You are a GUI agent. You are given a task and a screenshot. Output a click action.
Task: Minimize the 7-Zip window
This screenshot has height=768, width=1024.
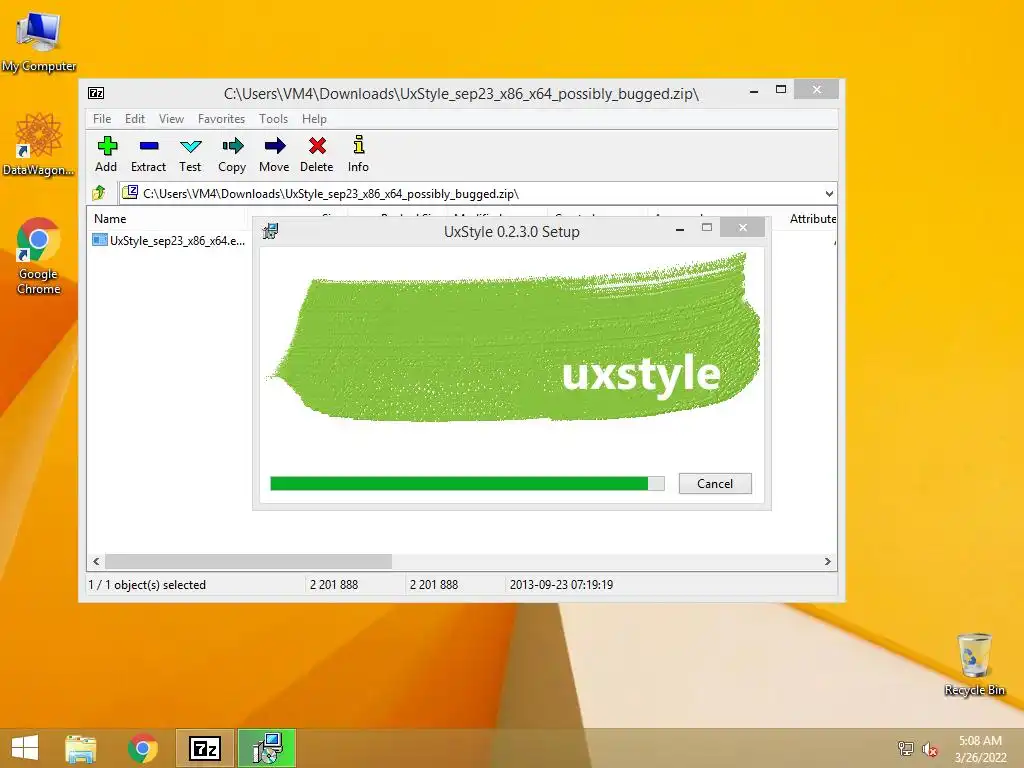tap(754, 90)
